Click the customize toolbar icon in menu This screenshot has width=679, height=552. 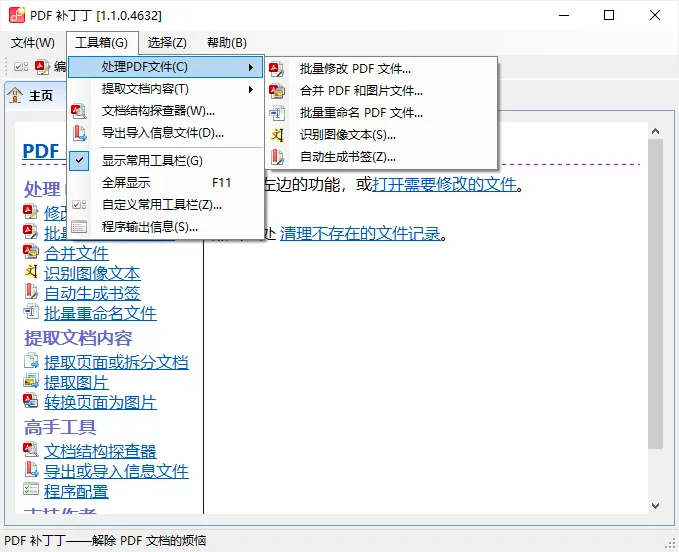pos(79,205)
